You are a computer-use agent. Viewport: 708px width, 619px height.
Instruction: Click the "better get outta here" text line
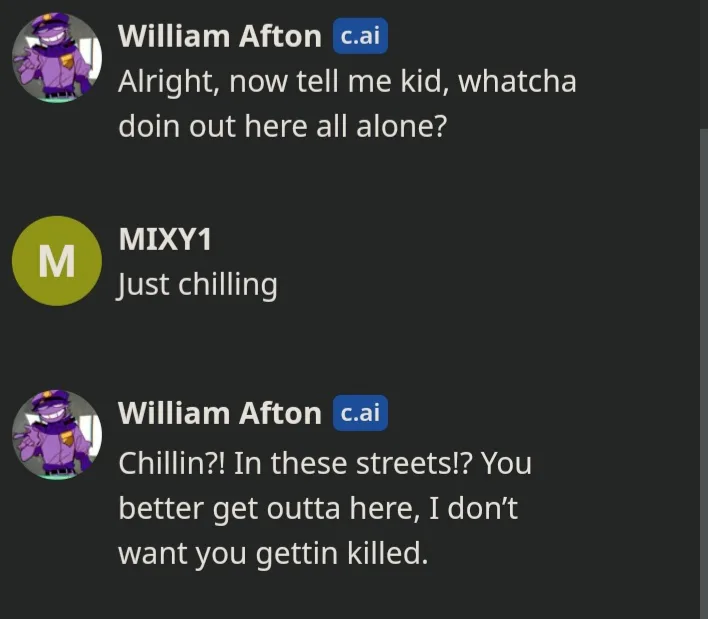(318, 509)
